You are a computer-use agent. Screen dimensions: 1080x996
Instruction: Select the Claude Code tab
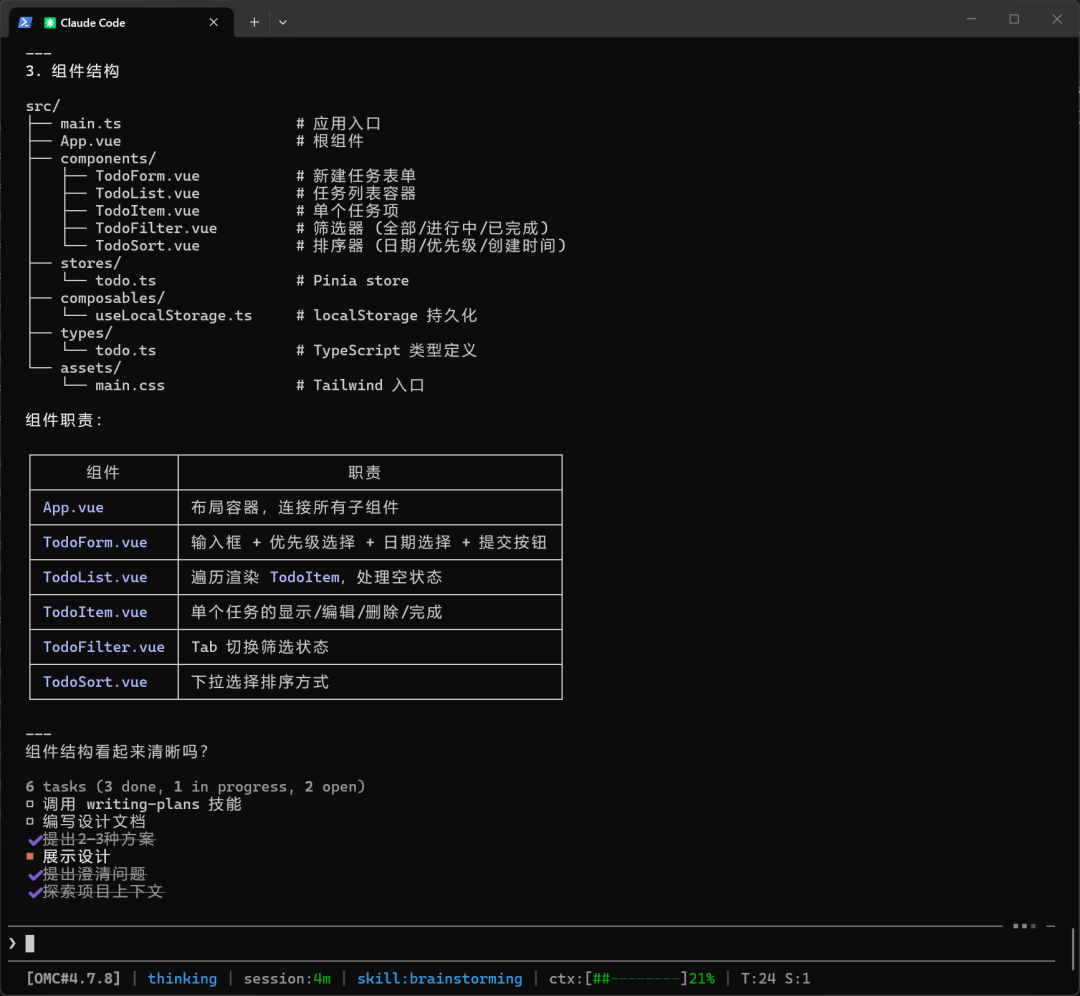[121, 23]
